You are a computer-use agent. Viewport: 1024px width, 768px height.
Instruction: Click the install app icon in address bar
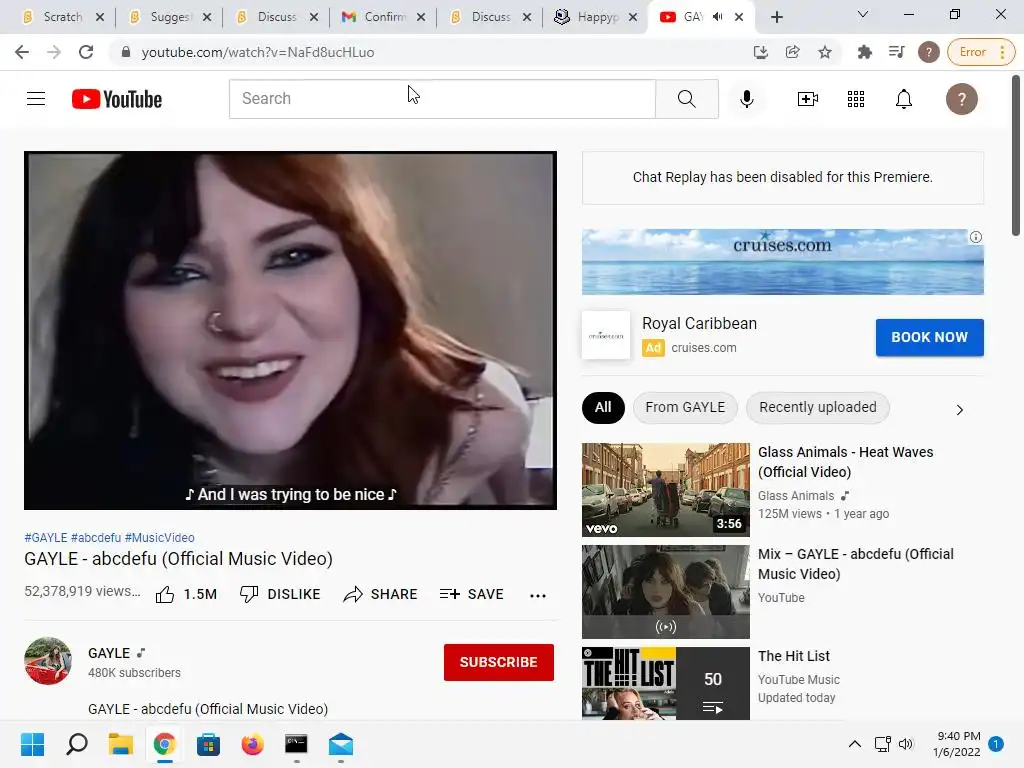[761, 52]
